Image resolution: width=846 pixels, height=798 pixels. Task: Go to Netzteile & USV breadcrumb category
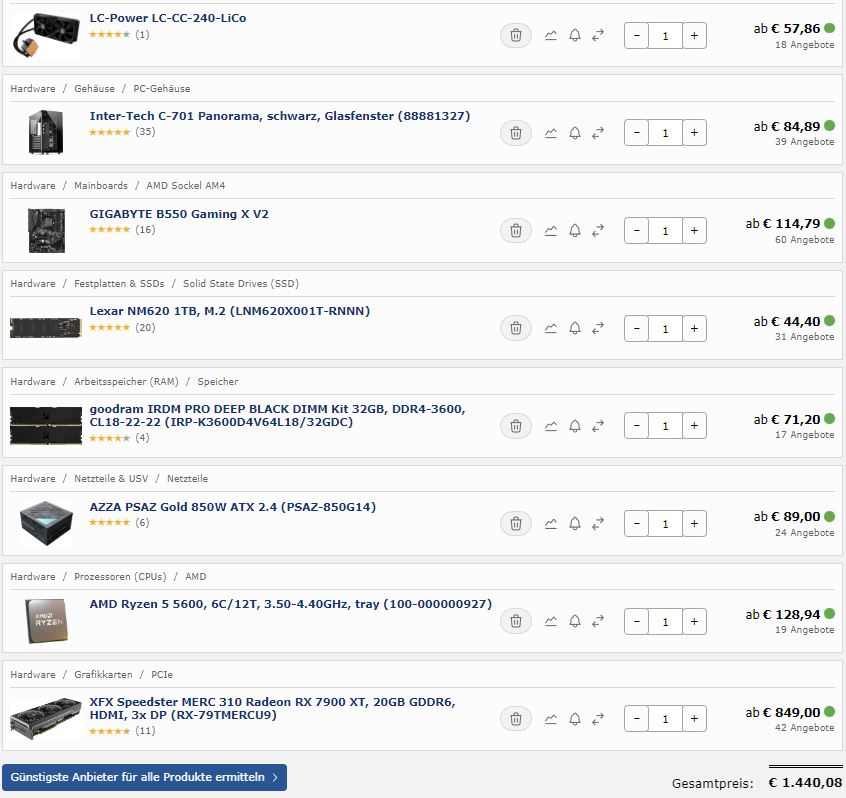111,479
